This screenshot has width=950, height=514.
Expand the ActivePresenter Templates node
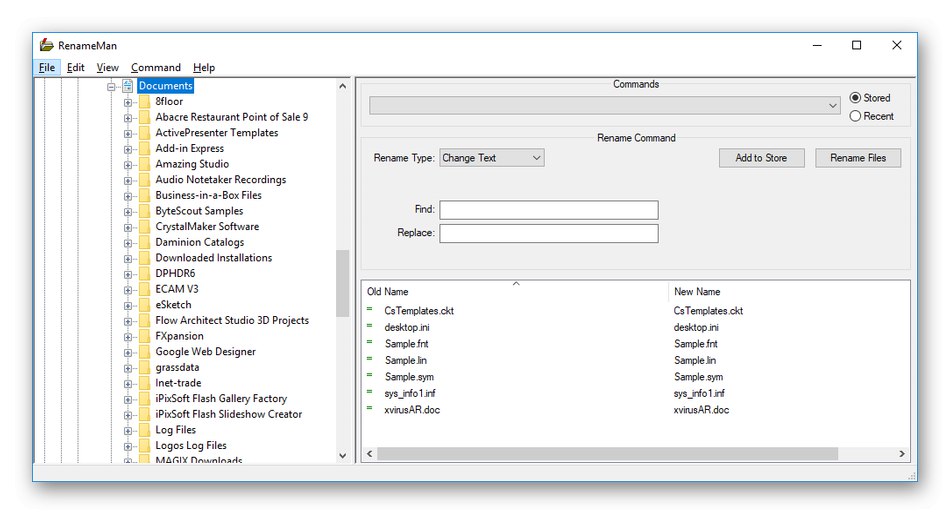click(128, 134)
